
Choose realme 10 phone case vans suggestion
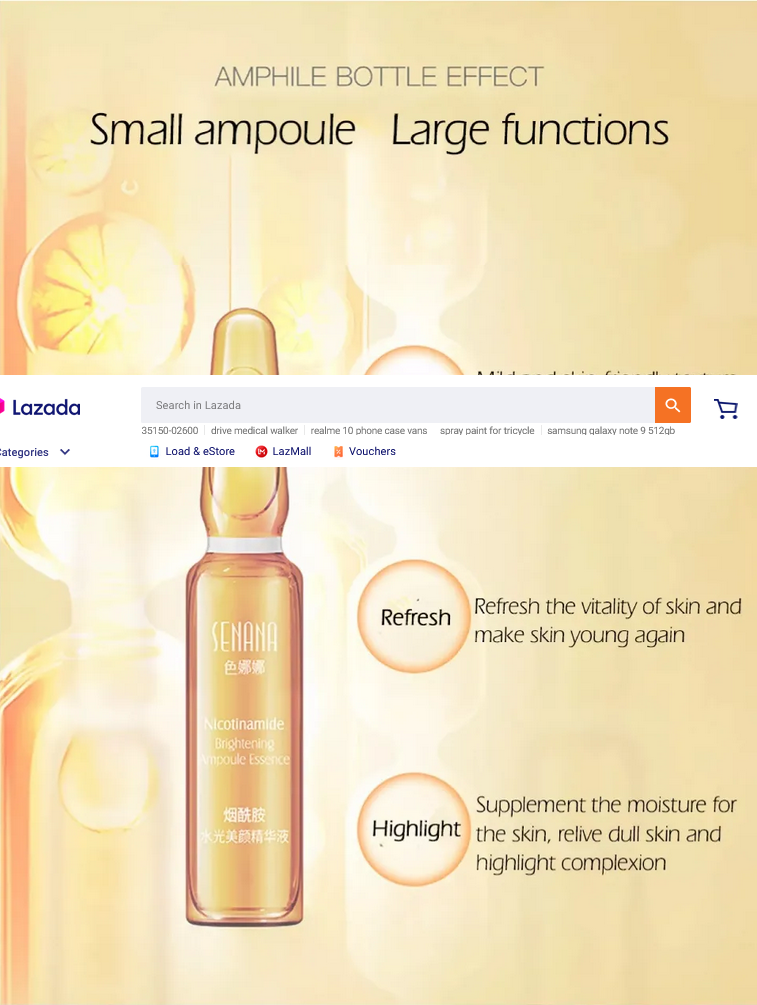click(369, 431)
